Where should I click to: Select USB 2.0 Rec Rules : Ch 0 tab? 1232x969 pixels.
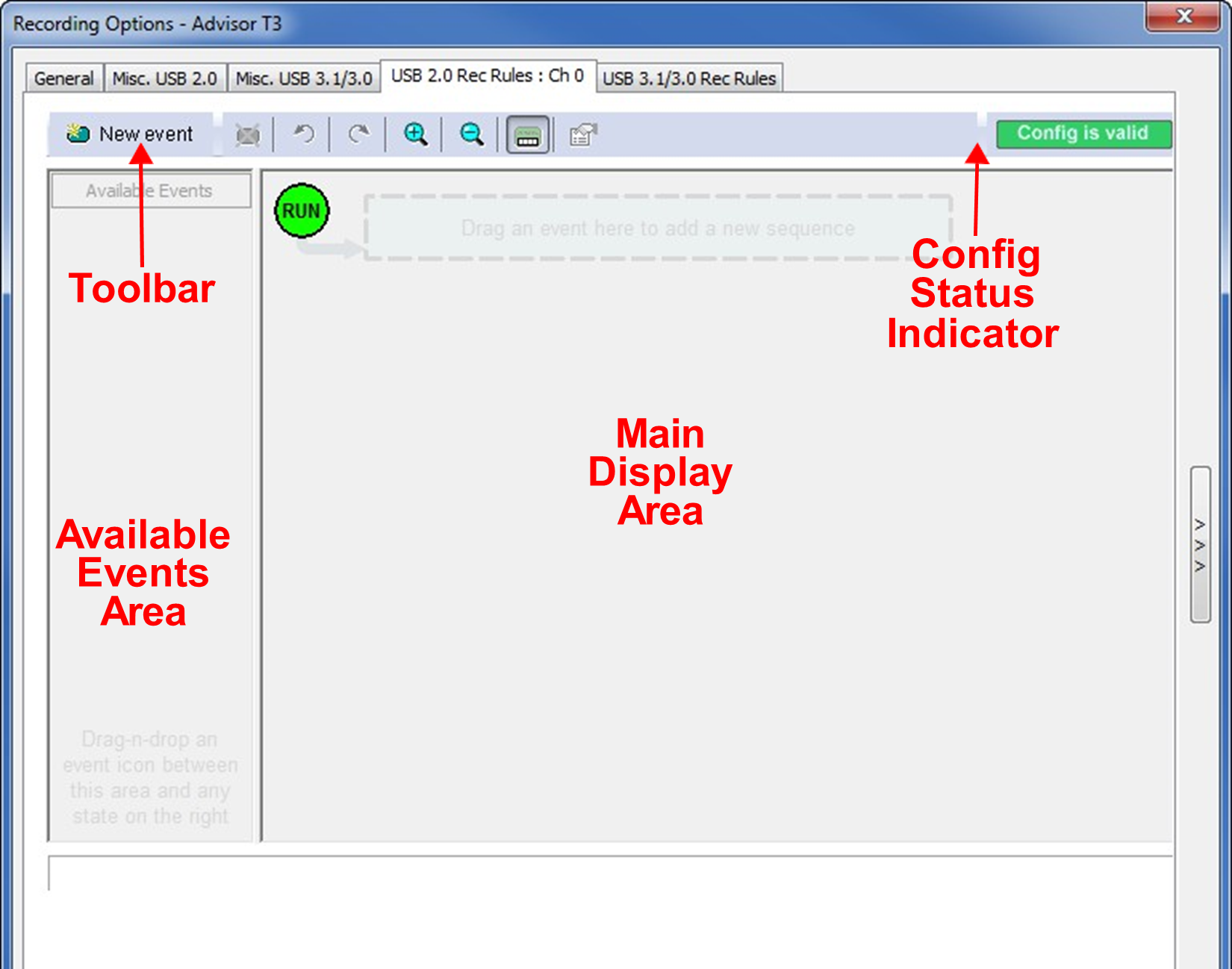click(488, 76)
